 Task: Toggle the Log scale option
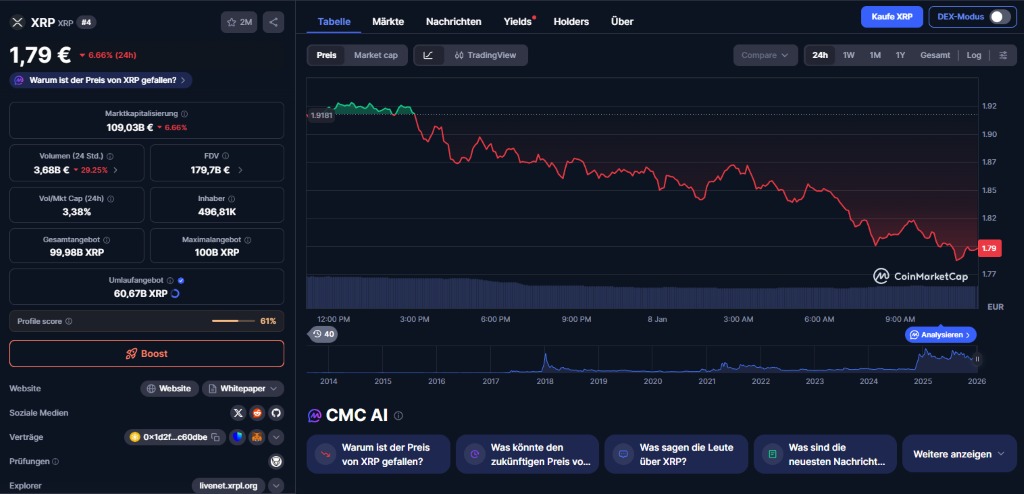pyautogui.click(x=973, y=55)
